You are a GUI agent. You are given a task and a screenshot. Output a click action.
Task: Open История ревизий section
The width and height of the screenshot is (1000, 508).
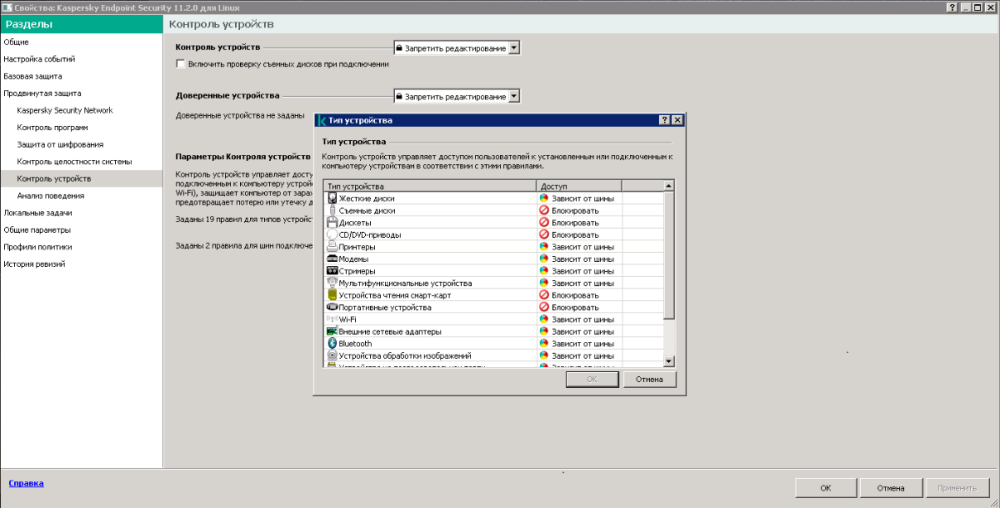click(34, 265)
